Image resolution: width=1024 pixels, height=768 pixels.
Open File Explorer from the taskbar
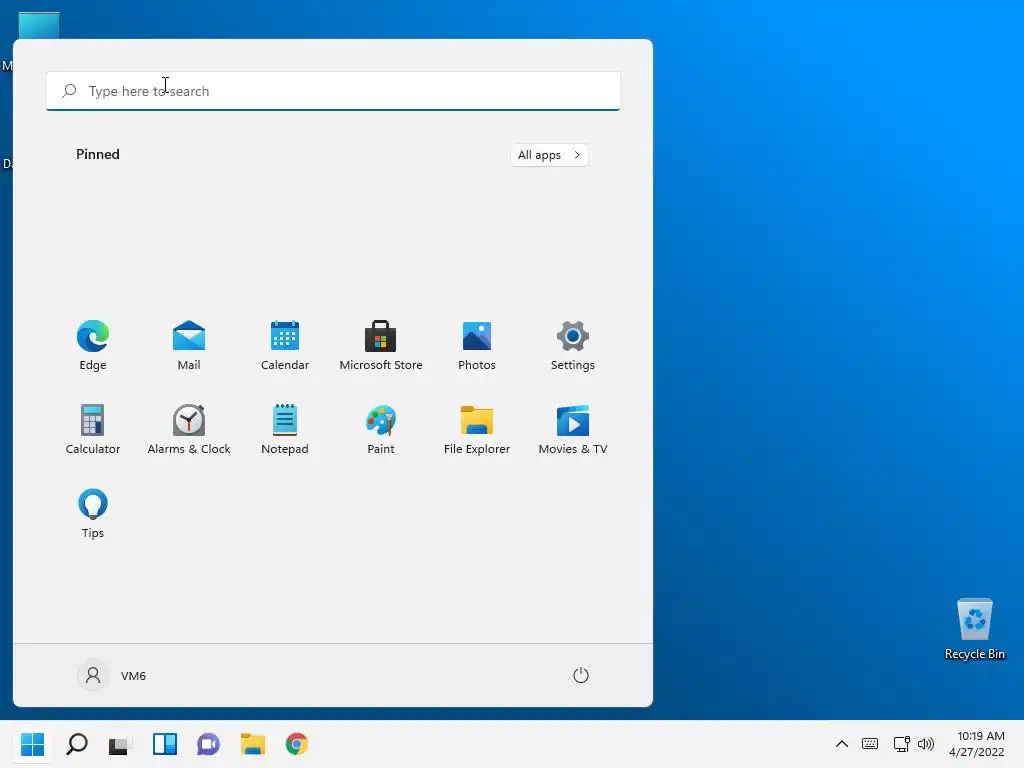pos(253,744)
